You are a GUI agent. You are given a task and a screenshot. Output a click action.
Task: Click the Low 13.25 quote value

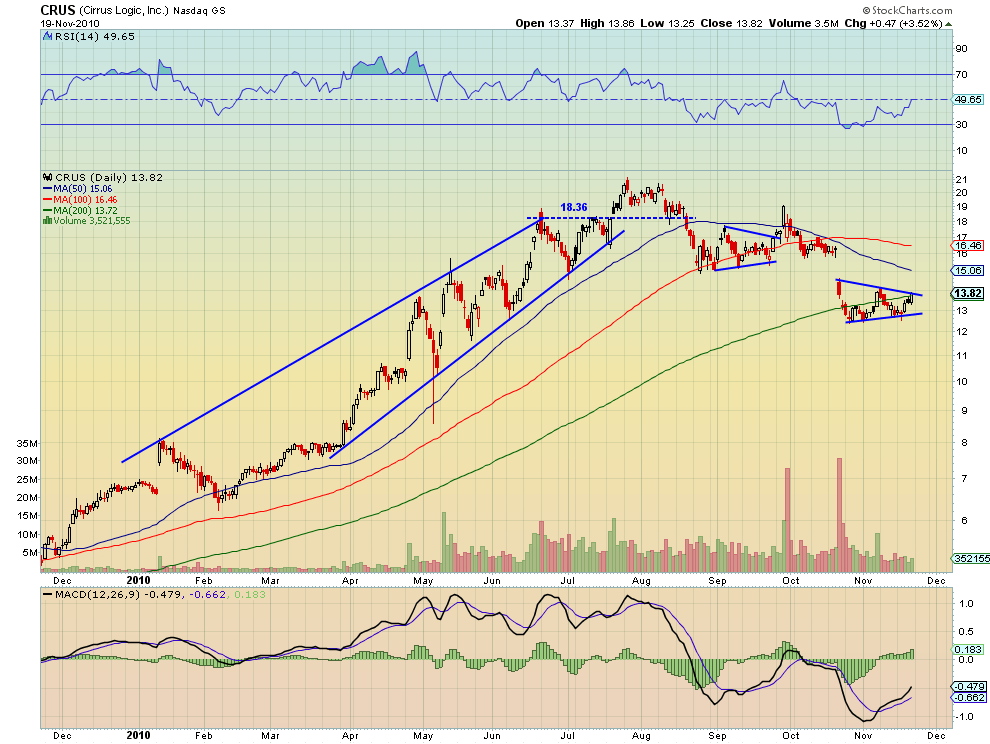click(667, 23)
